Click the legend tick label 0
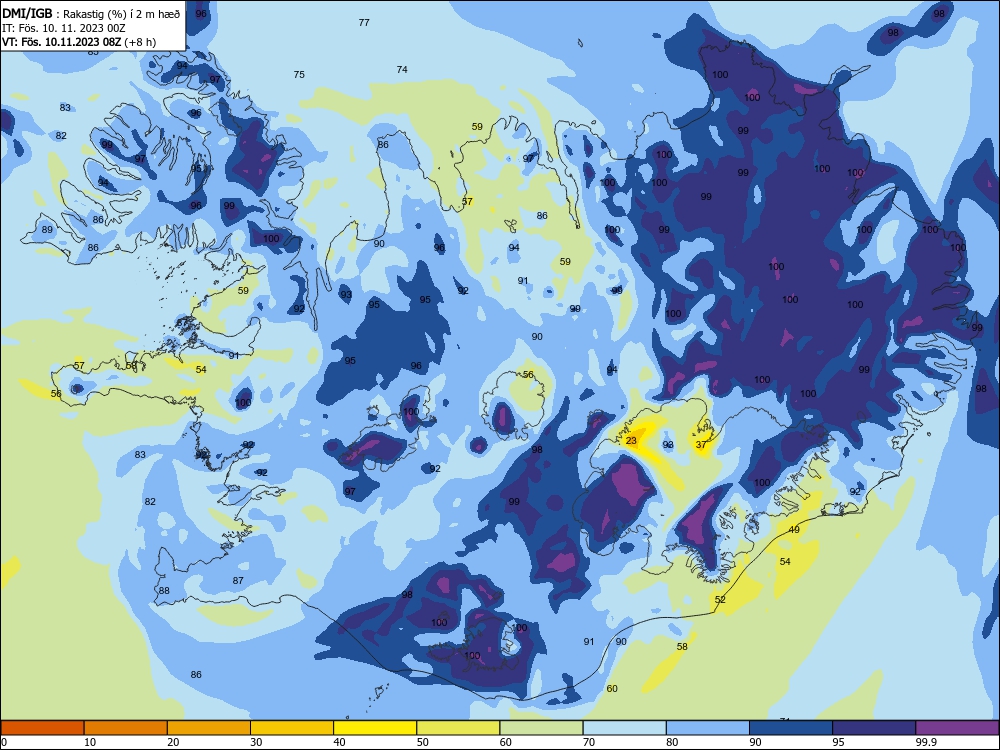 click(4, 742)
